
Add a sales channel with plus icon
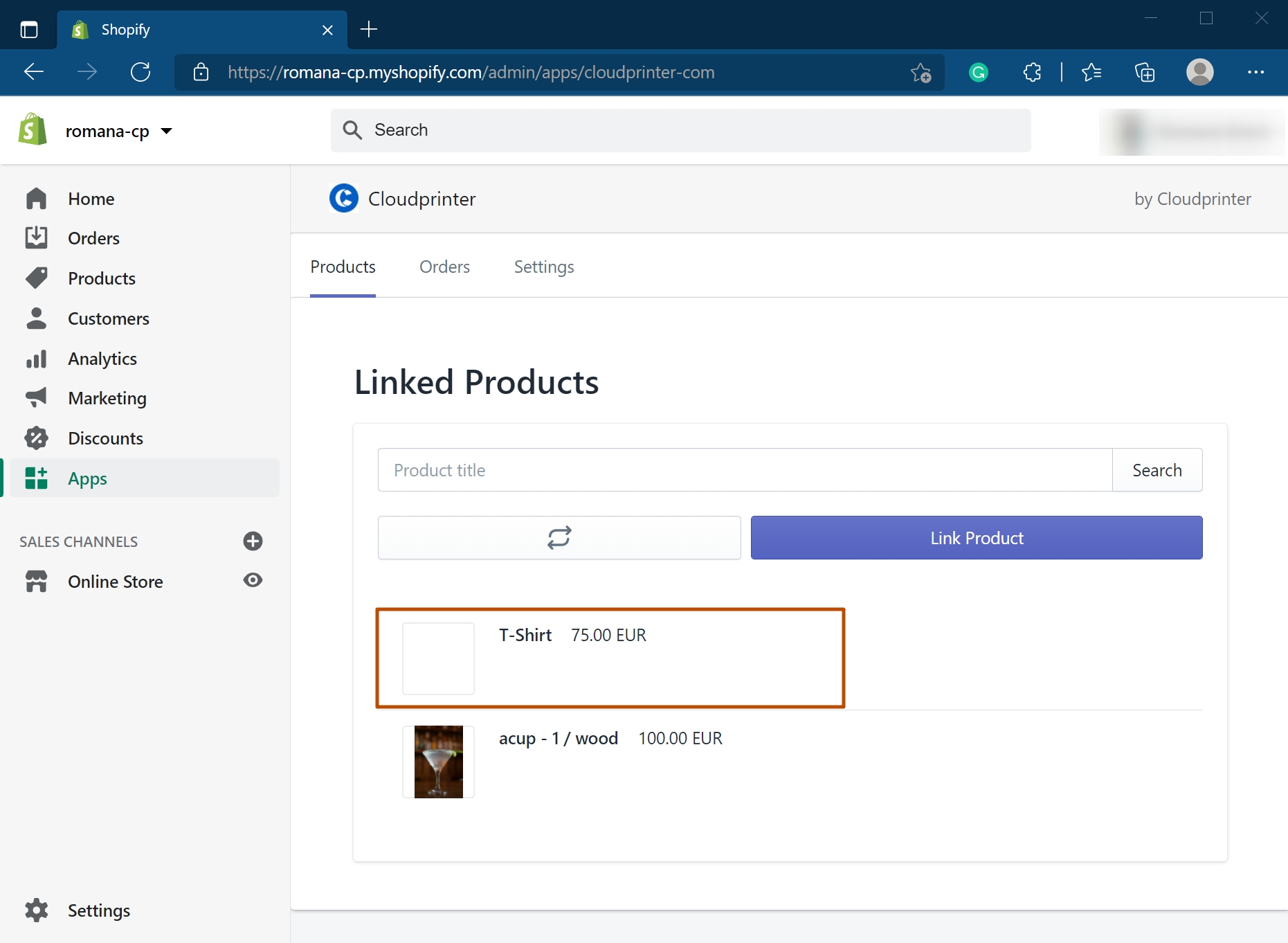pyautogui.click(x=253, y=541)
